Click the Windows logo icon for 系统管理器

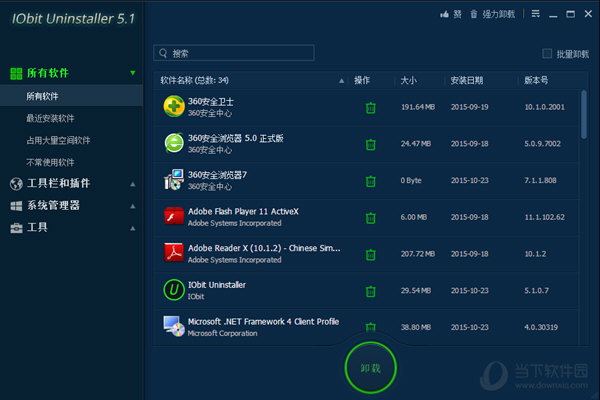click(x=16, y=206)
